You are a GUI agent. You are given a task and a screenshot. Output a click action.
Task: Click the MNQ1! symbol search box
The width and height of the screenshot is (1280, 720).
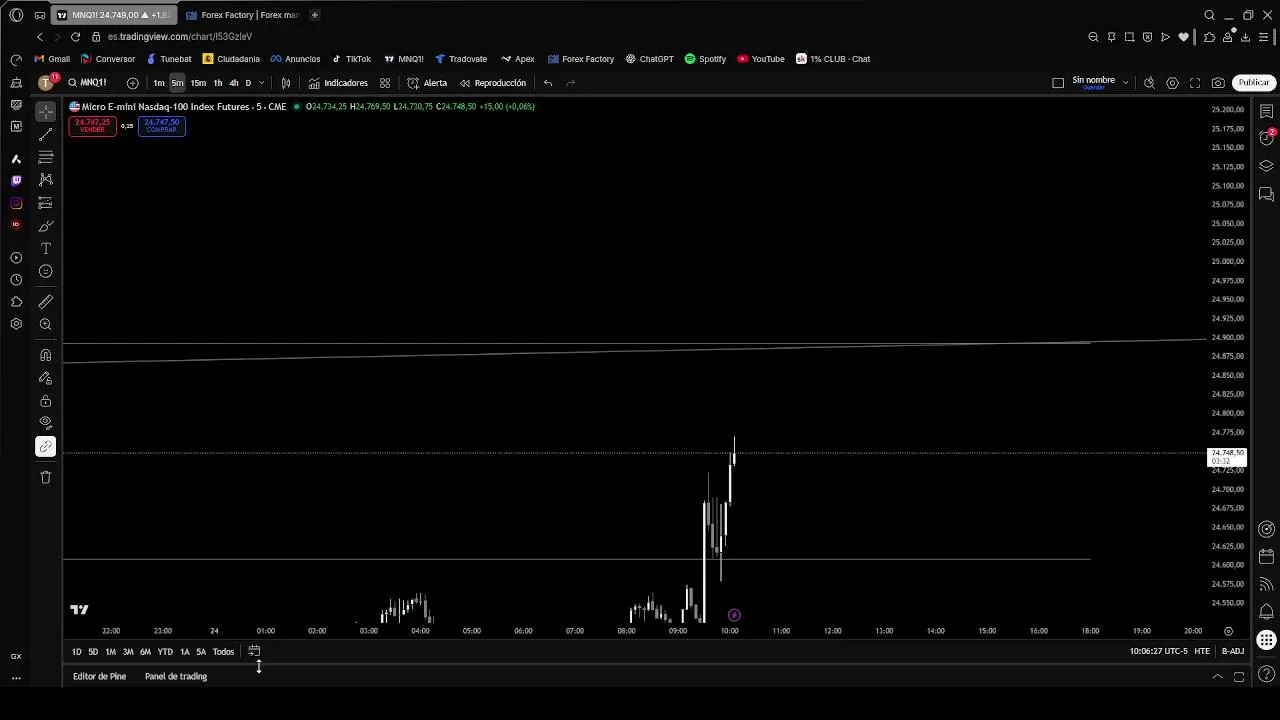[88, 83]
